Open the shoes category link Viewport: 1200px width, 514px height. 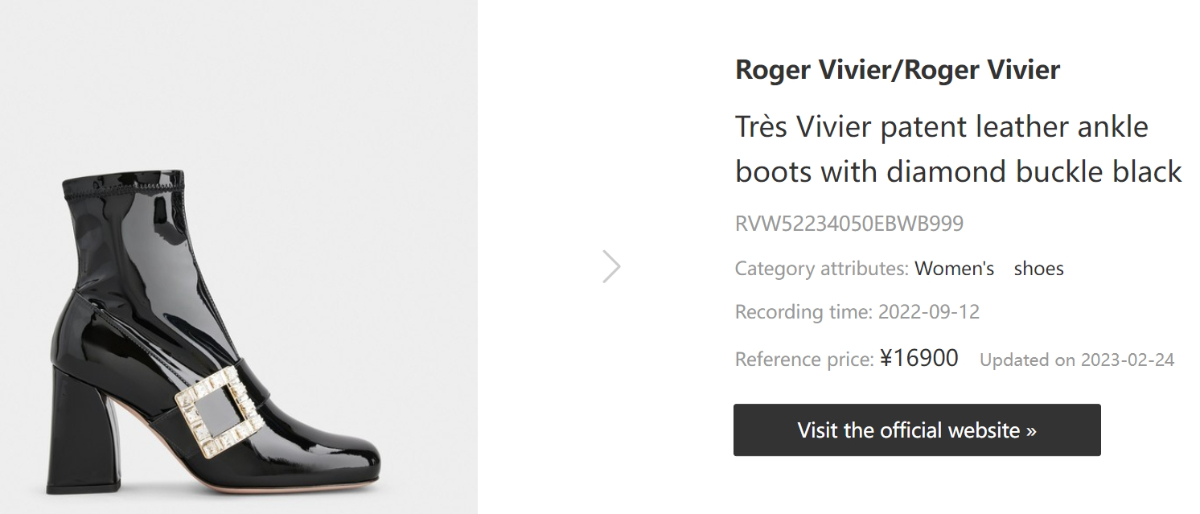pos(1039,269)
